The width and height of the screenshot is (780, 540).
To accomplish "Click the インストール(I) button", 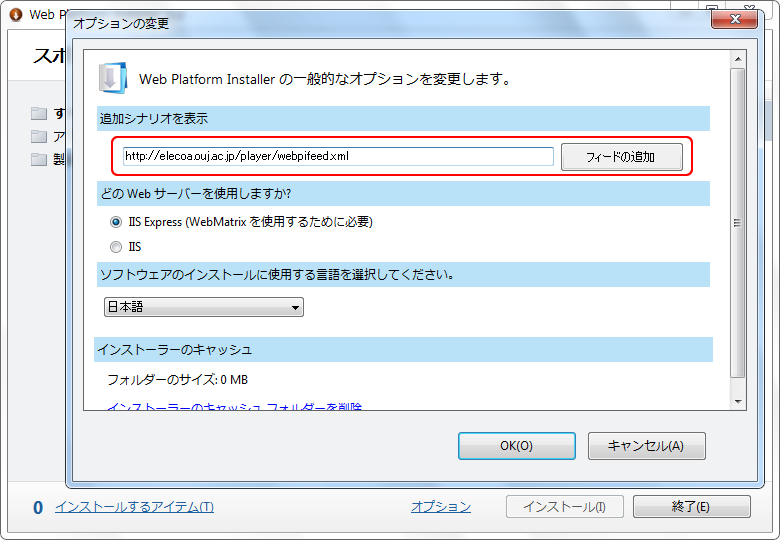I will pos(565,507).
